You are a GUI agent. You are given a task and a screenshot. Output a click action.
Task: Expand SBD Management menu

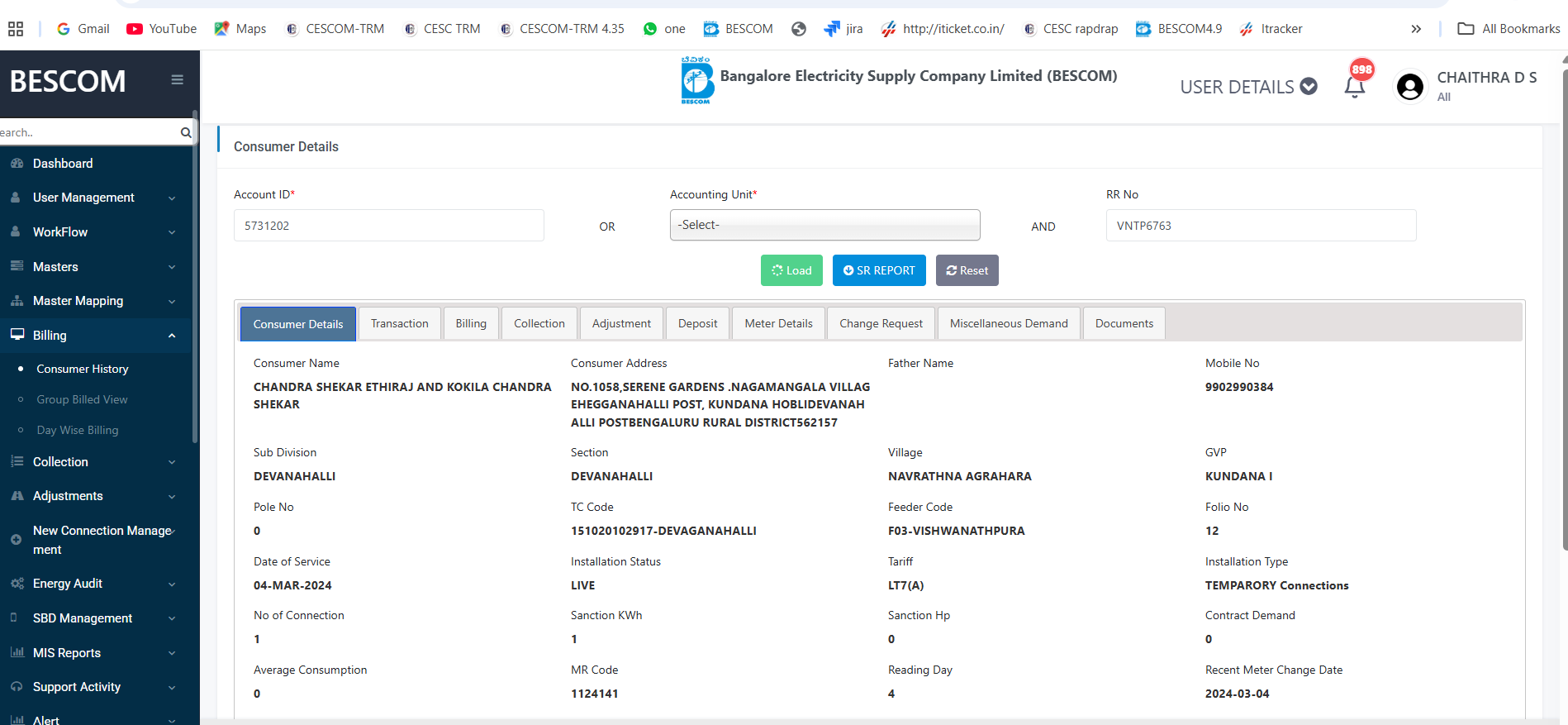point(96,618)
